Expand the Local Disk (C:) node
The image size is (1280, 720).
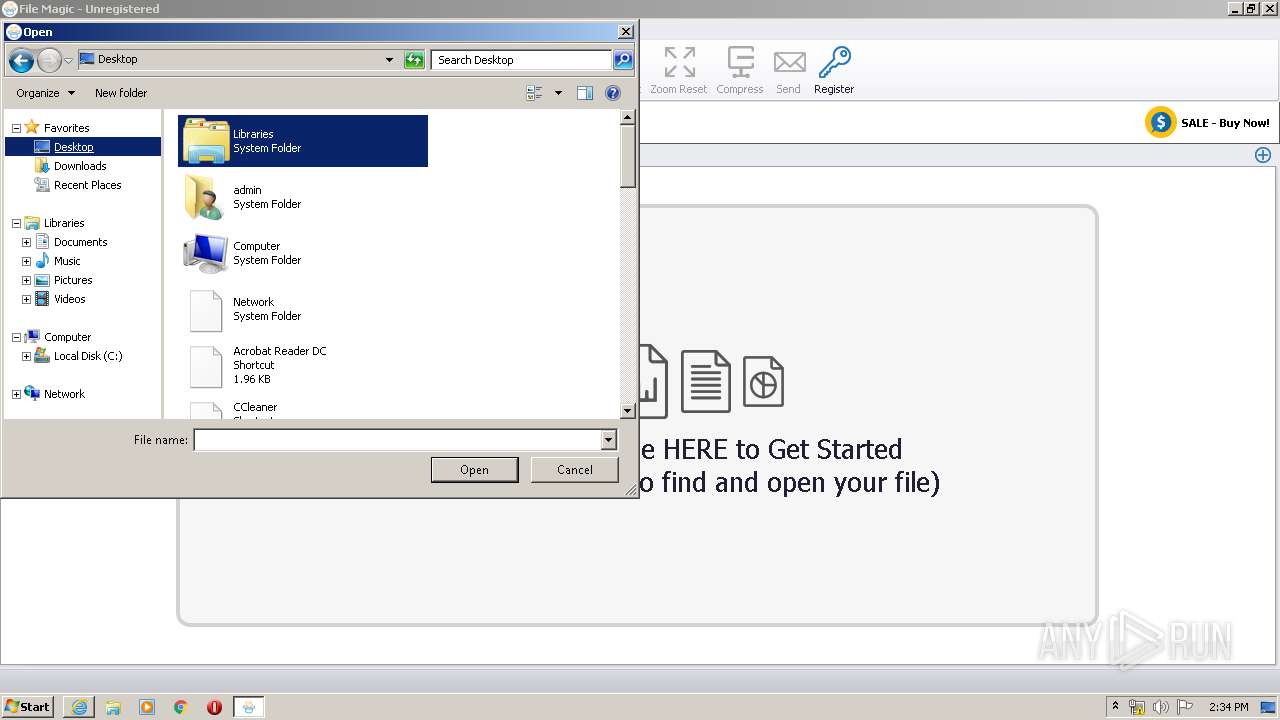(27, 356)
